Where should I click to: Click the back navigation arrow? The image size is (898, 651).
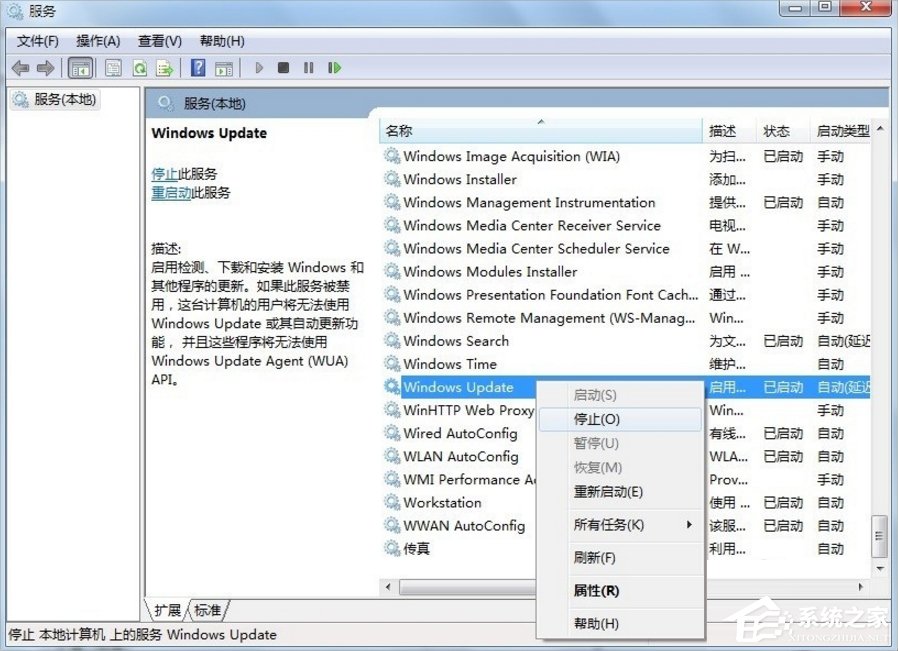point(20,68)
